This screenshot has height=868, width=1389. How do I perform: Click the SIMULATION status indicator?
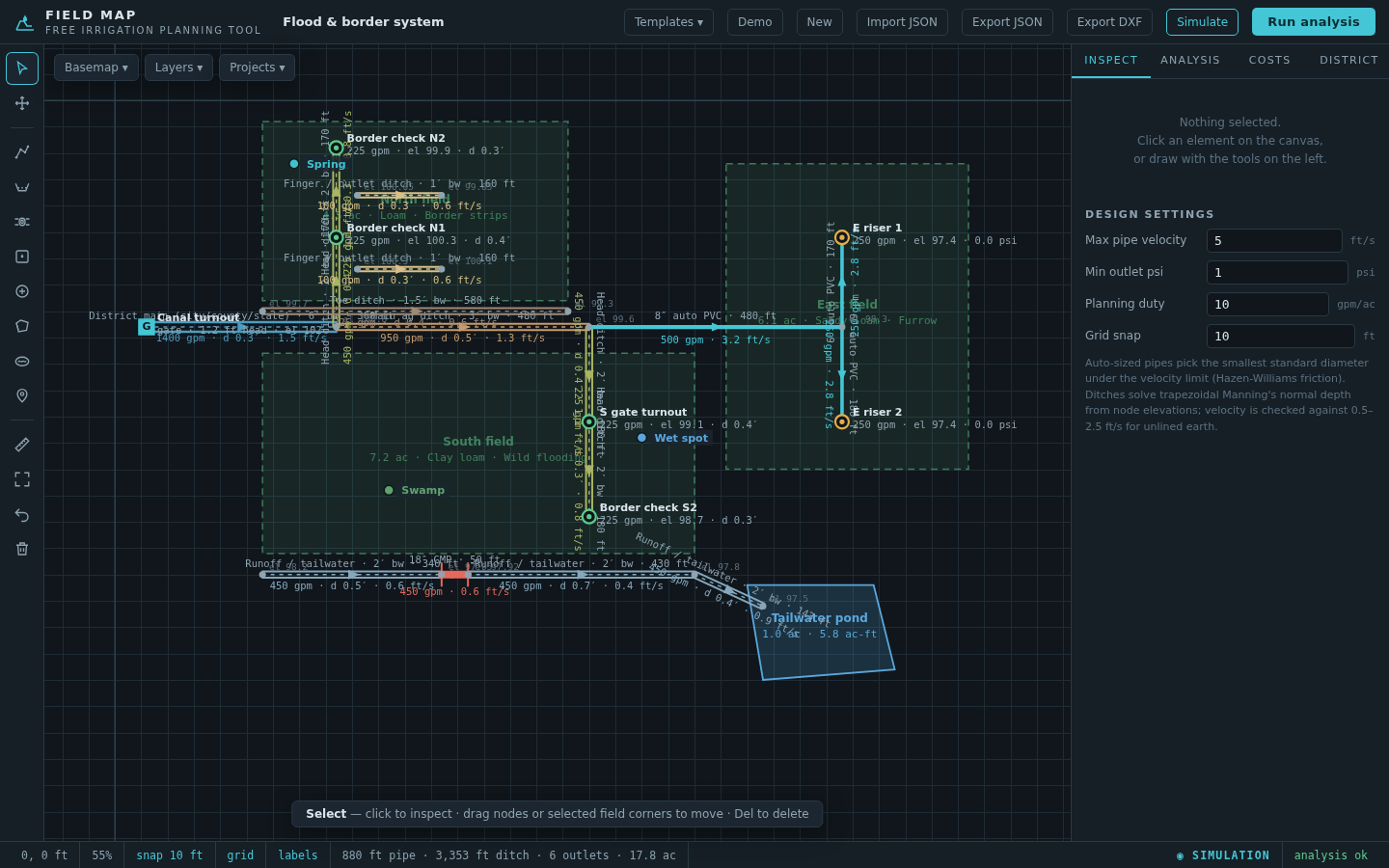[1223, 855]
